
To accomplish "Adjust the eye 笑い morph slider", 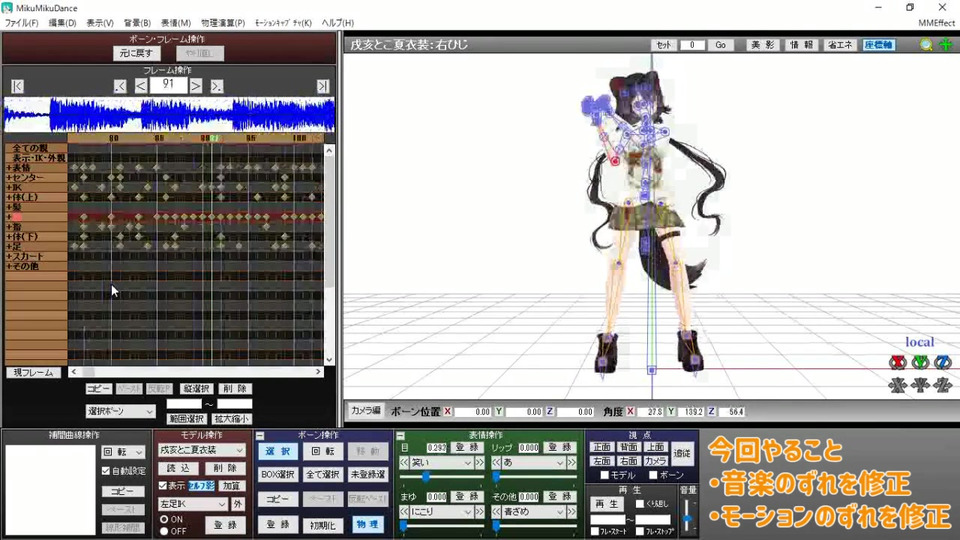I will [x=442, y=476].
